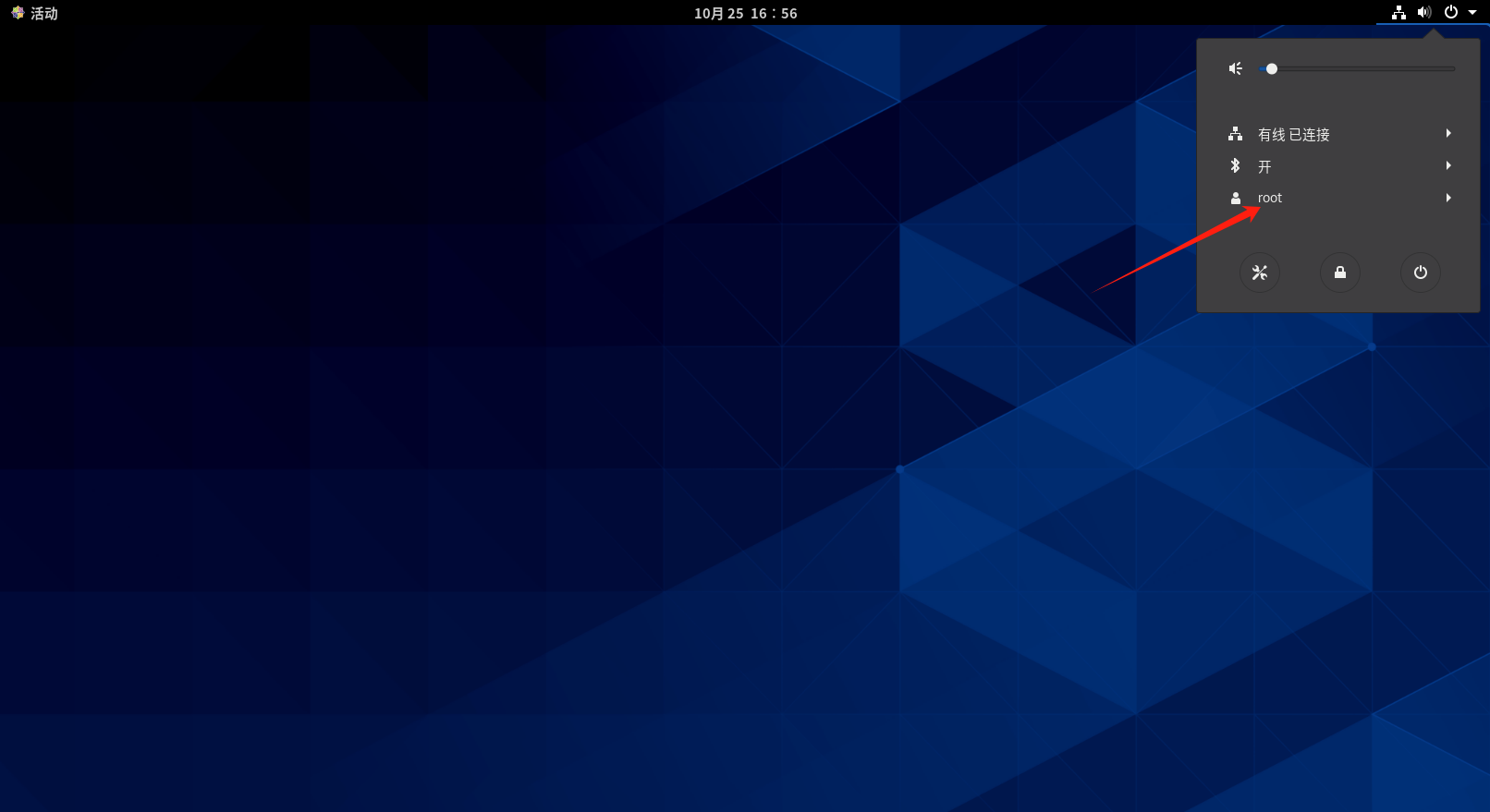The width and height of the screenshot is (1490, 812).
Task: Click the user icon next to root
Action: tap(1236, 199)
